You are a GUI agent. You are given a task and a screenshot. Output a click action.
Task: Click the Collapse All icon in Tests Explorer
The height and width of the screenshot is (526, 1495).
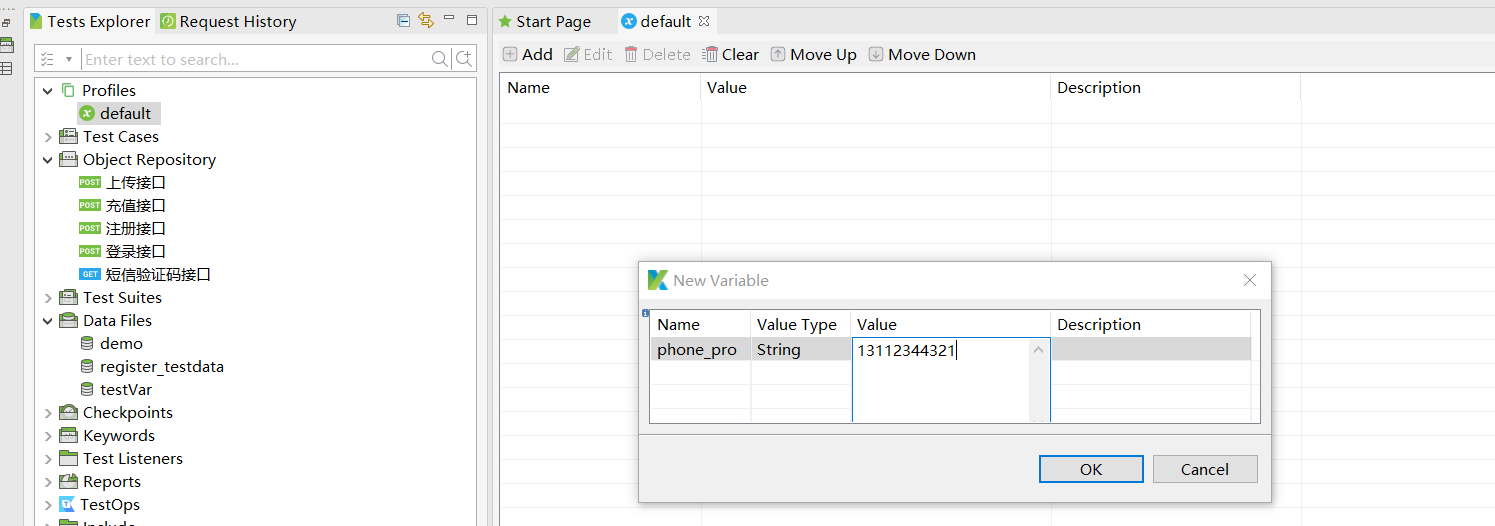[403, 21]
